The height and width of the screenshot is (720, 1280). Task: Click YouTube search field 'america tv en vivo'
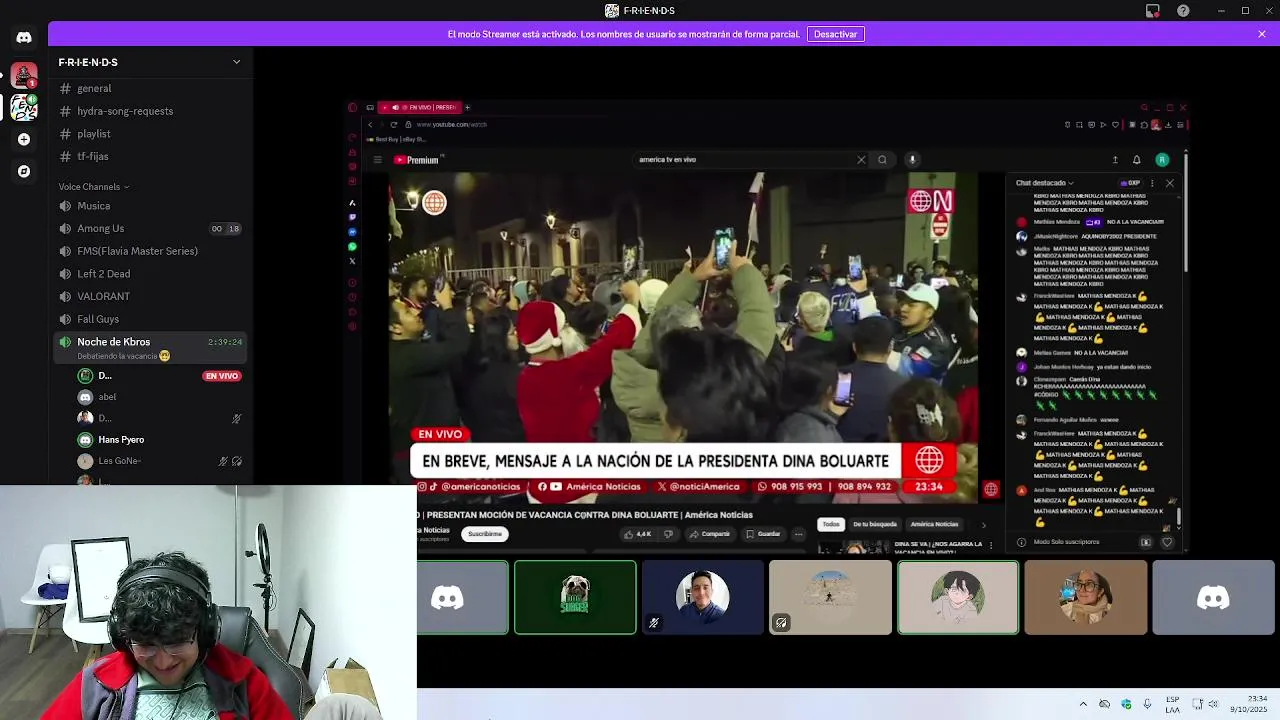tap(745, 159)
